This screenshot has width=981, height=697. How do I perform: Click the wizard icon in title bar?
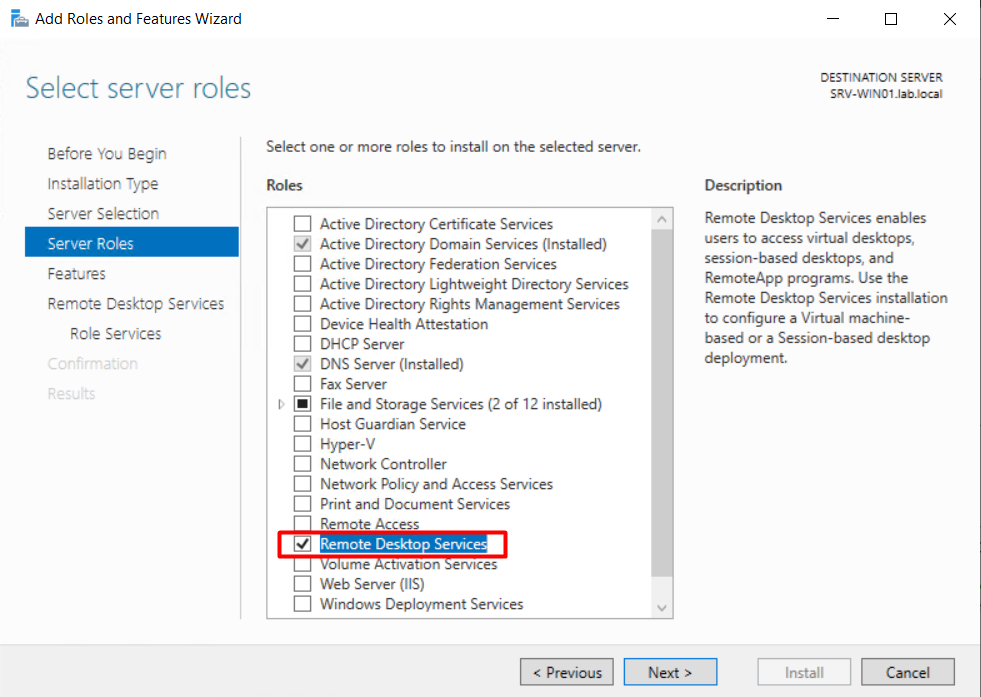(x=19, y=19)
